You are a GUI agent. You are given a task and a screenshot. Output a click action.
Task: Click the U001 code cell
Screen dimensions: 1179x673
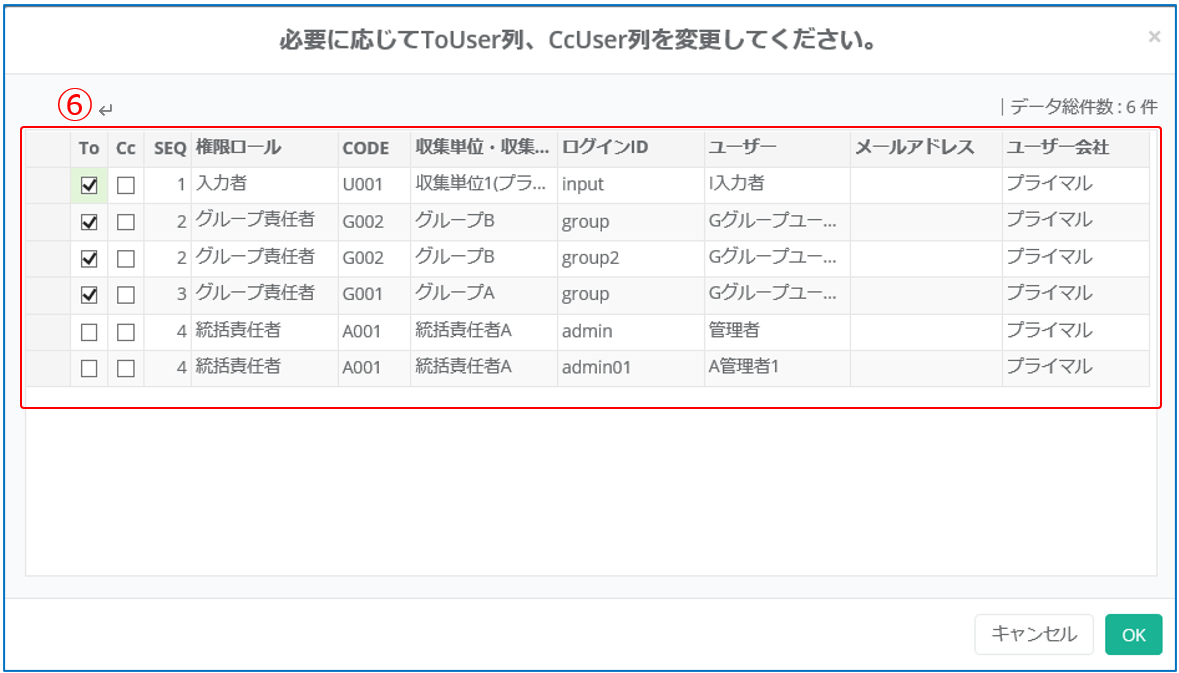coord(362,185)
